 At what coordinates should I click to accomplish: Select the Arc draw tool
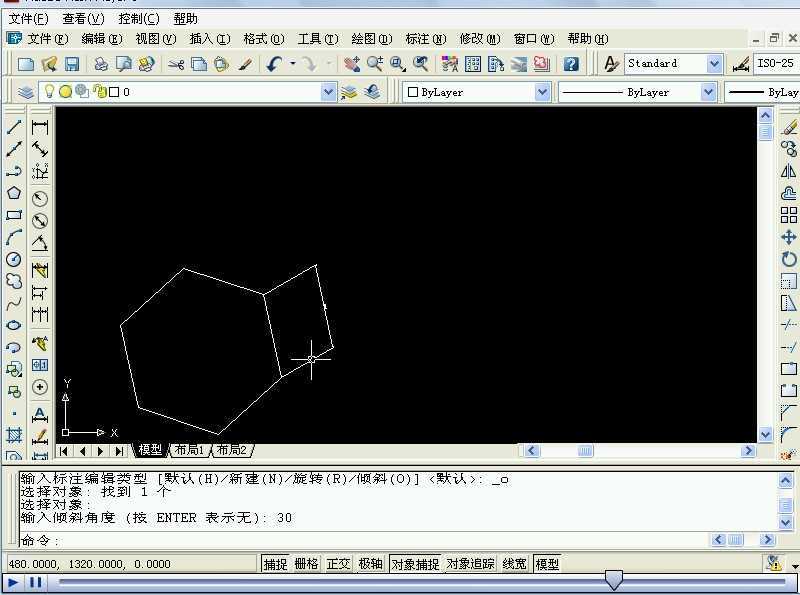[14, 237]
